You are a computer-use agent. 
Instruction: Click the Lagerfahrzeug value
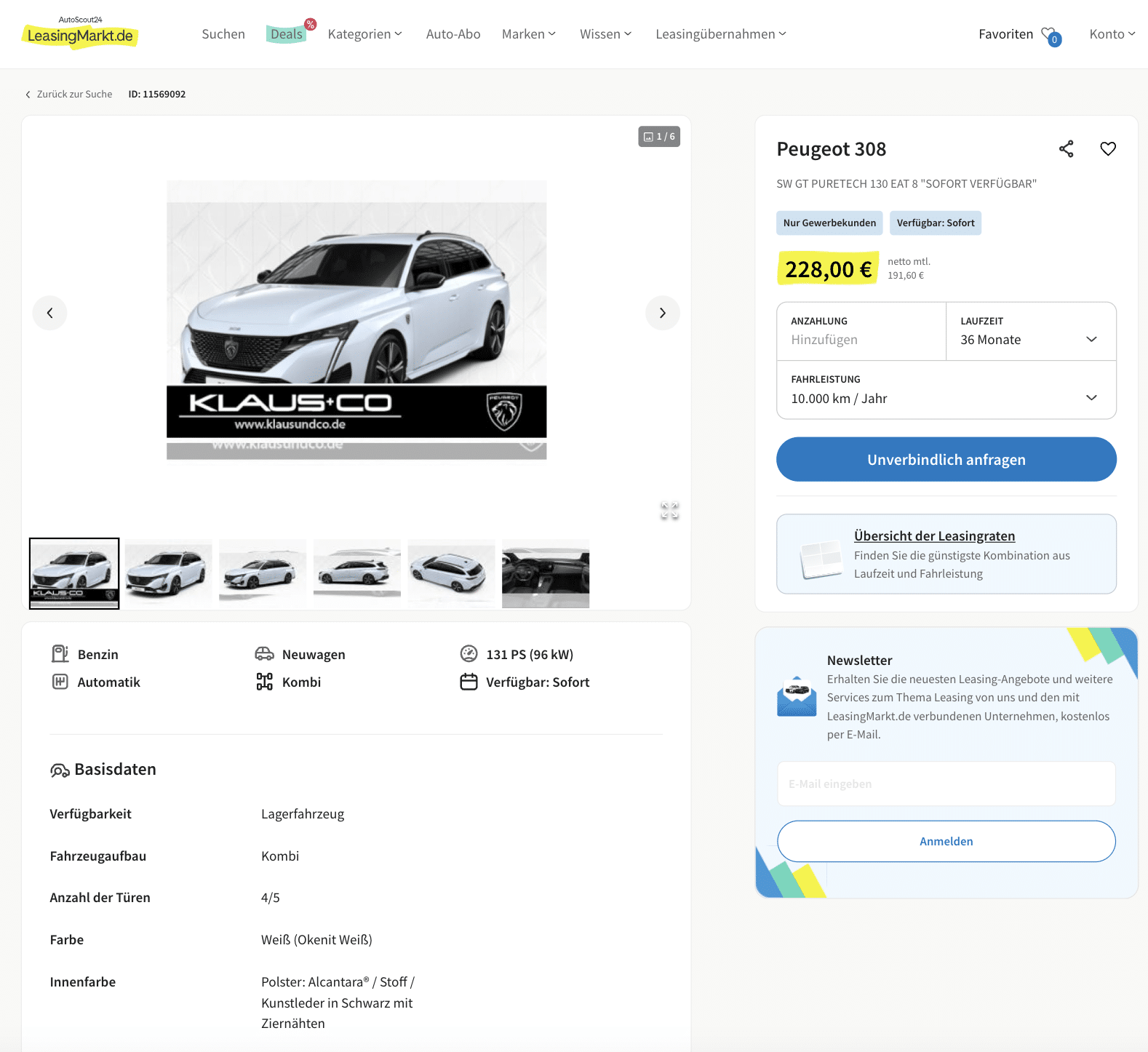click(303, 814)
